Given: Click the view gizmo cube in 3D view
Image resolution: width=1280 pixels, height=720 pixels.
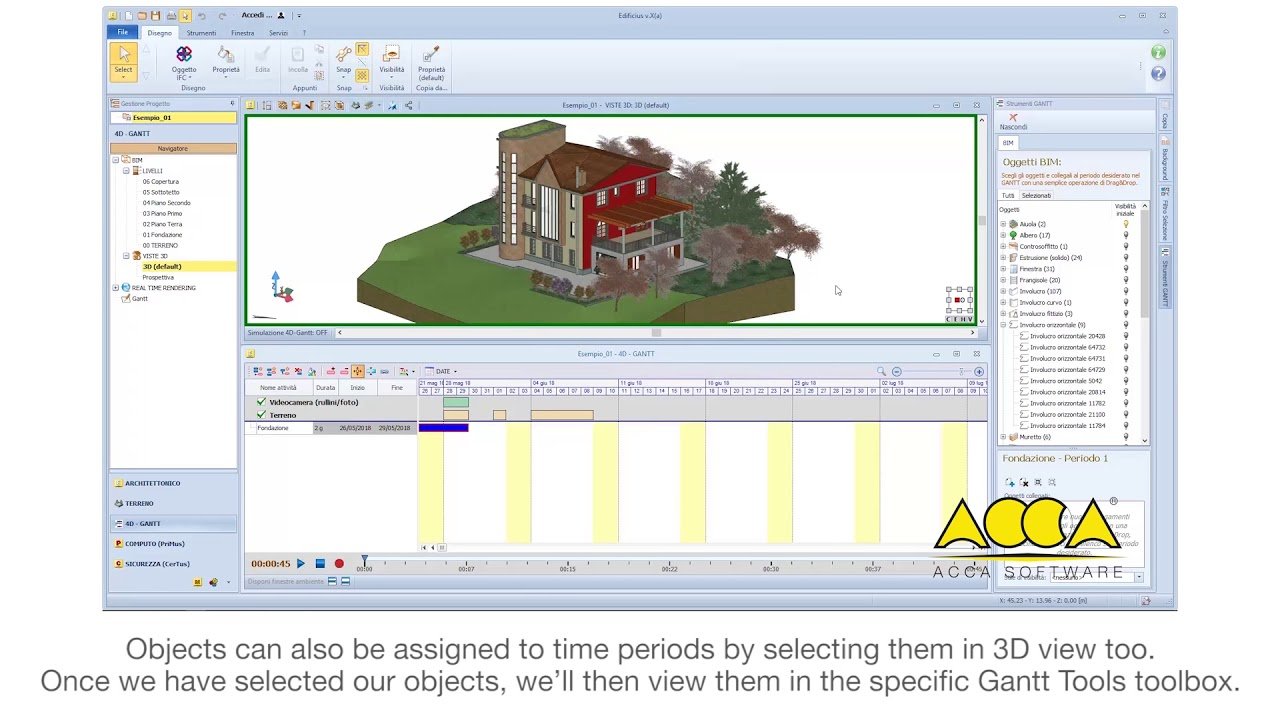Looking at the screenshot, I should [959, 300].
